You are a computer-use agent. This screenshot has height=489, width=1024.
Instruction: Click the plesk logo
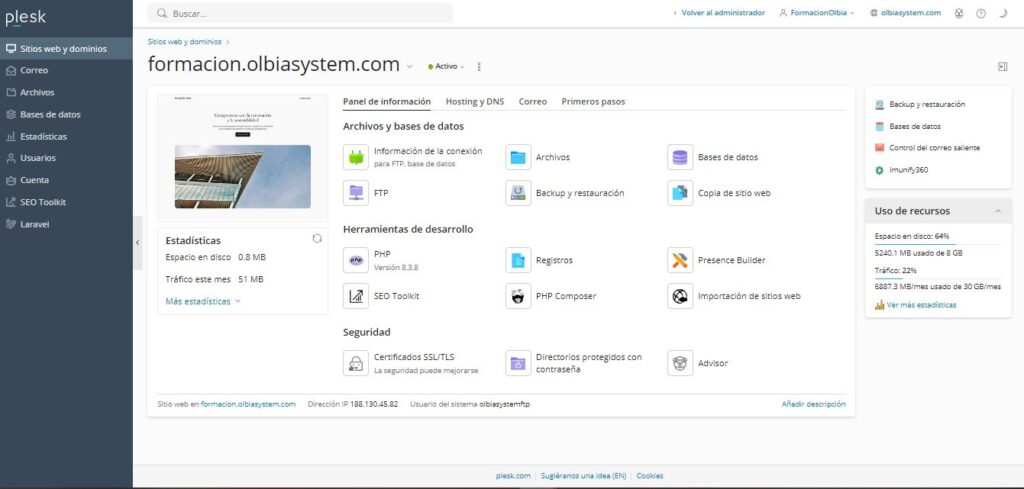coord(25,18)
